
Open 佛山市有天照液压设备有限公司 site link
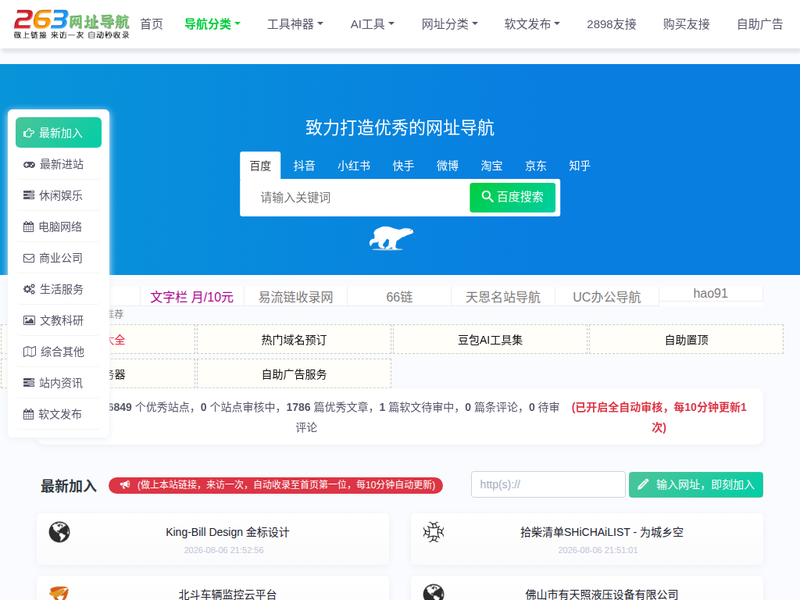(602, 594)
